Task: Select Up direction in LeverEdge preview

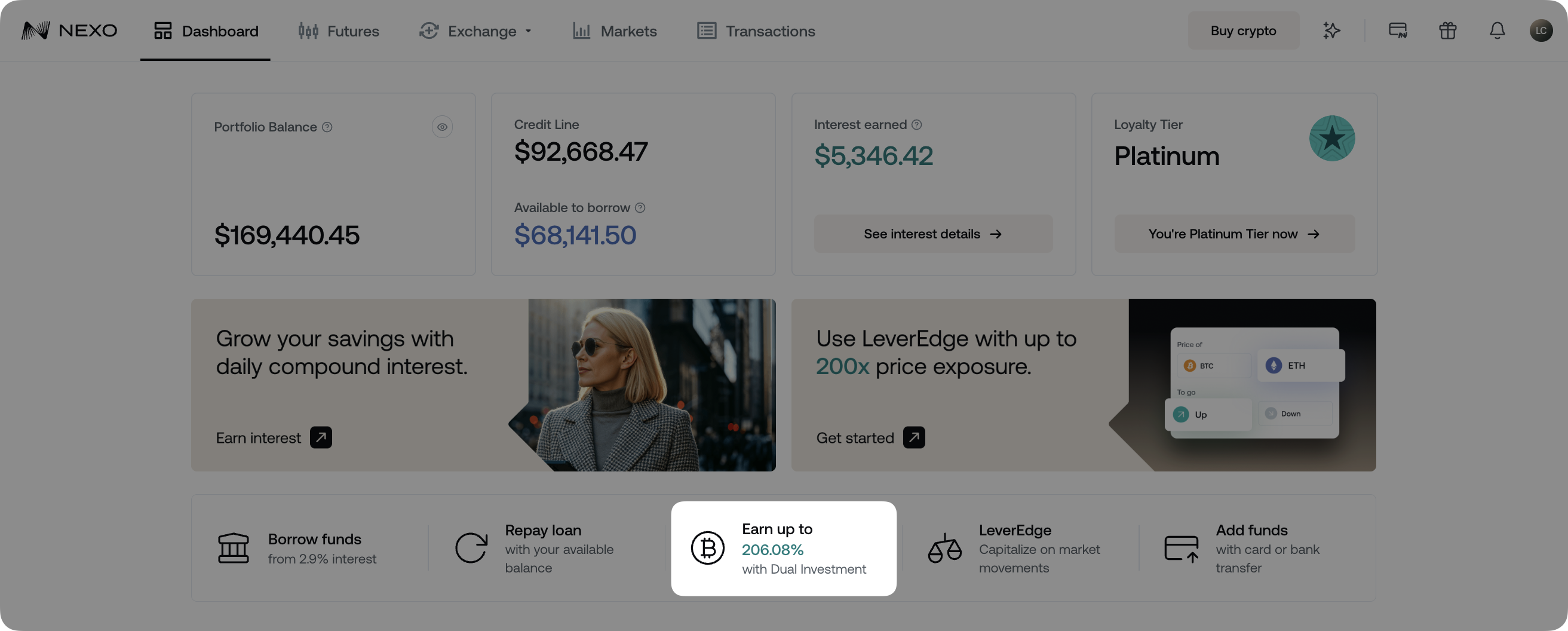Action: coord(1208,413)
